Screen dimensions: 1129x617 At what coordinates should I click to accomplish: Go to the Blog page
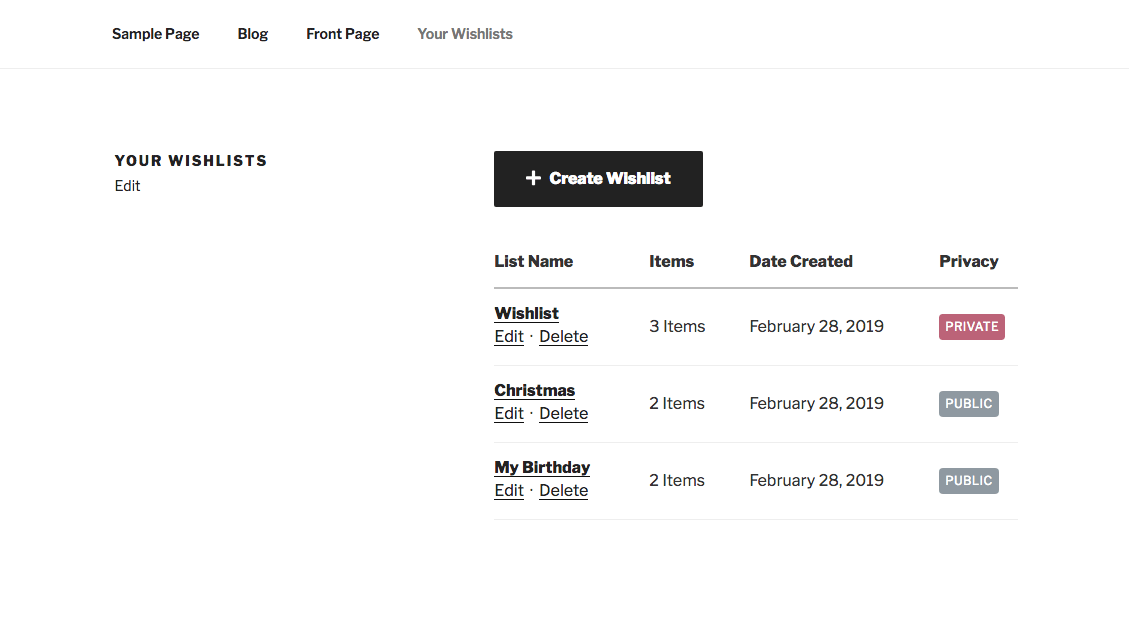coord(253,34)
